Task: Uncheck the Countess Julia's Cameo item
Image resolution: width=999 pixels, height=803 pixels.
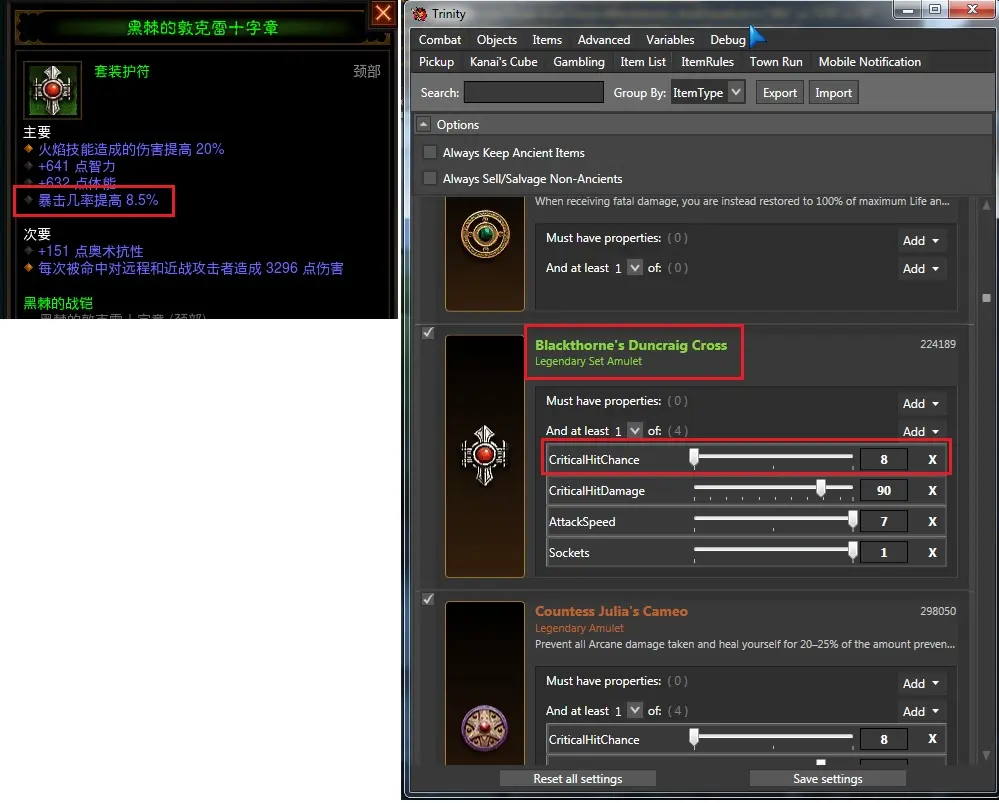Action: (428, 599)
